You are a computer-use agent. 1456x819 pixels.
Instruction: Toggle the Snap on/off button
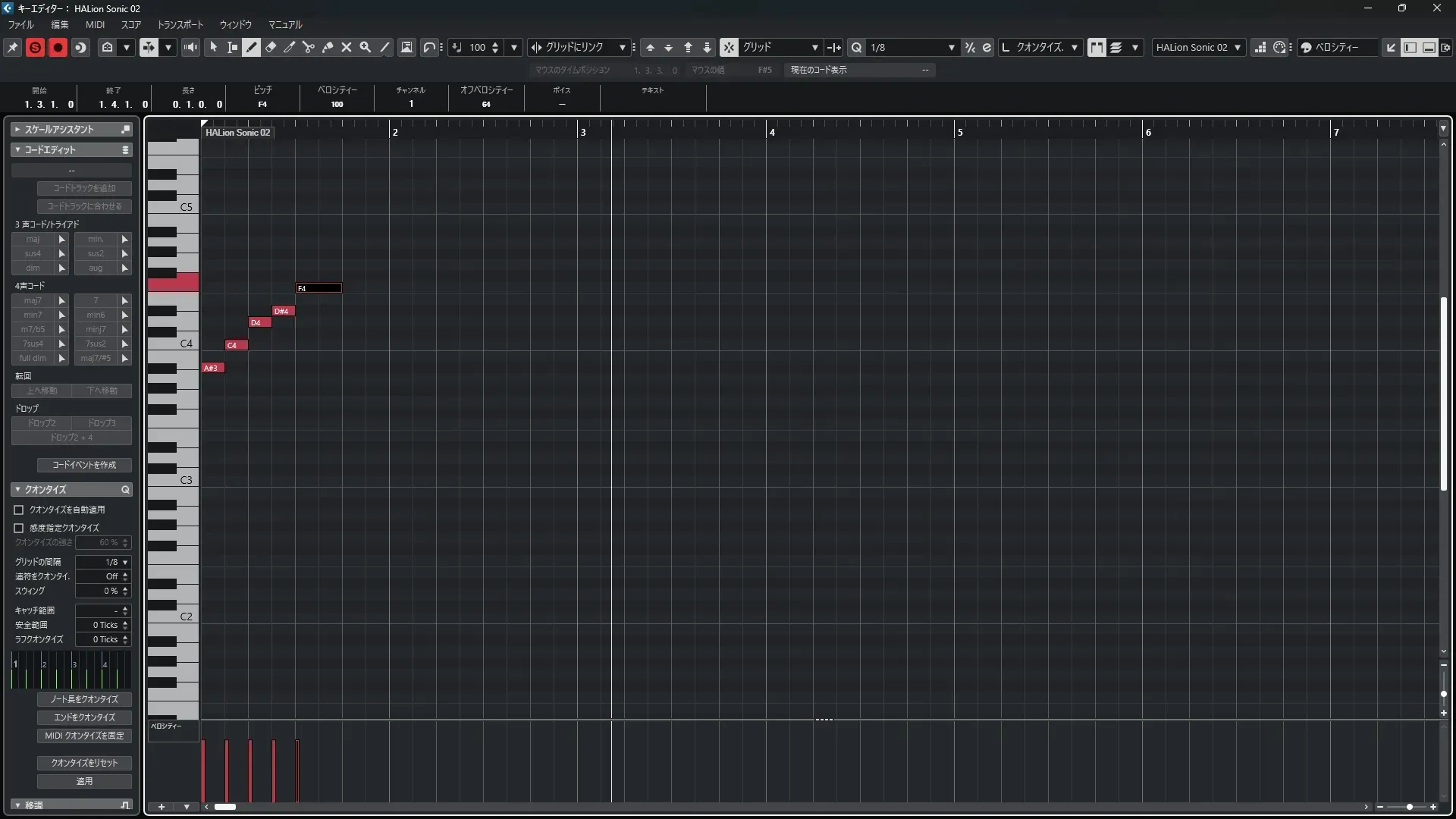coord(729,47)
